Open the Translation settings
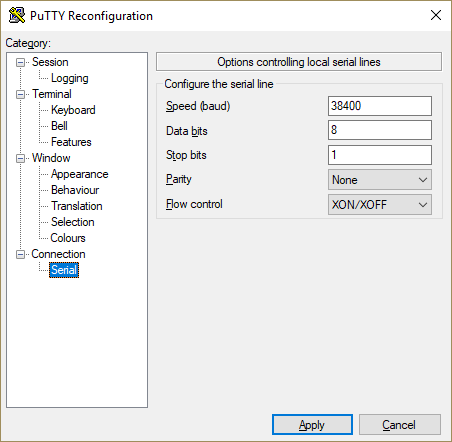Screen dimensions: 452x442 click(77, 206)
